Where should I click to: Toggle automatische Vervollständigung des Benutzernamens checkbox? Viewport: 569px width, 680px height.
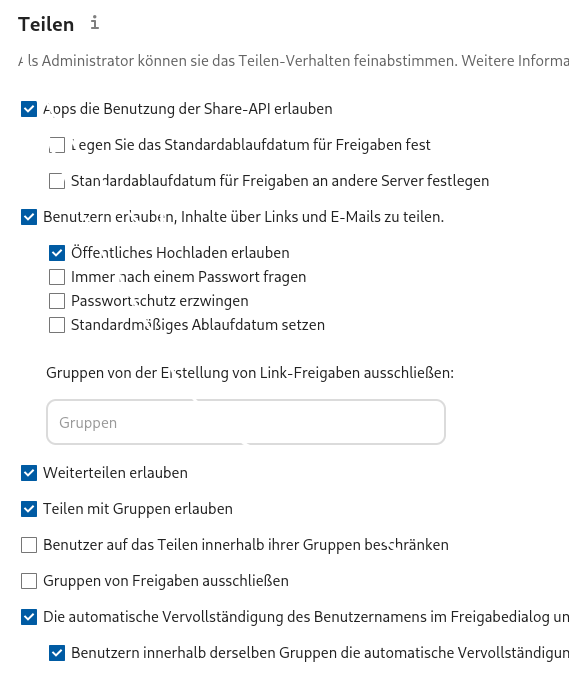[29, 617]
